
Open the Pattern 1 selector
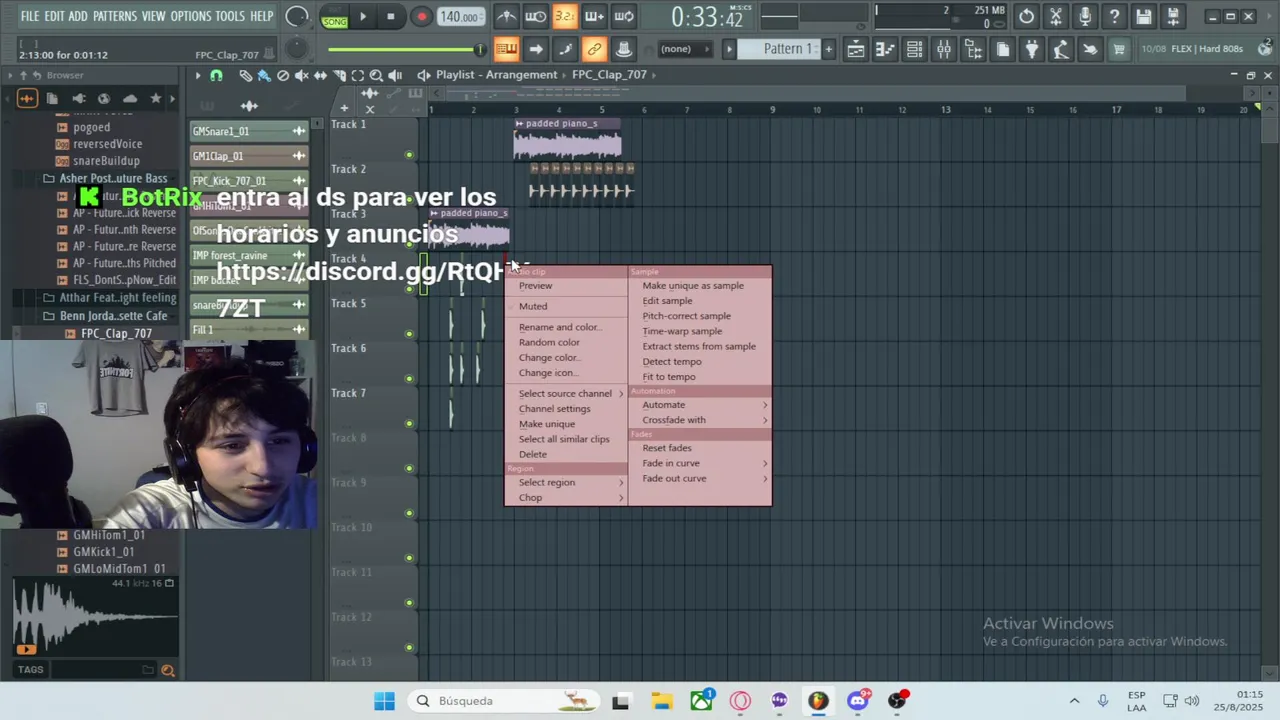pyautogui.click(x=788, y=49)
